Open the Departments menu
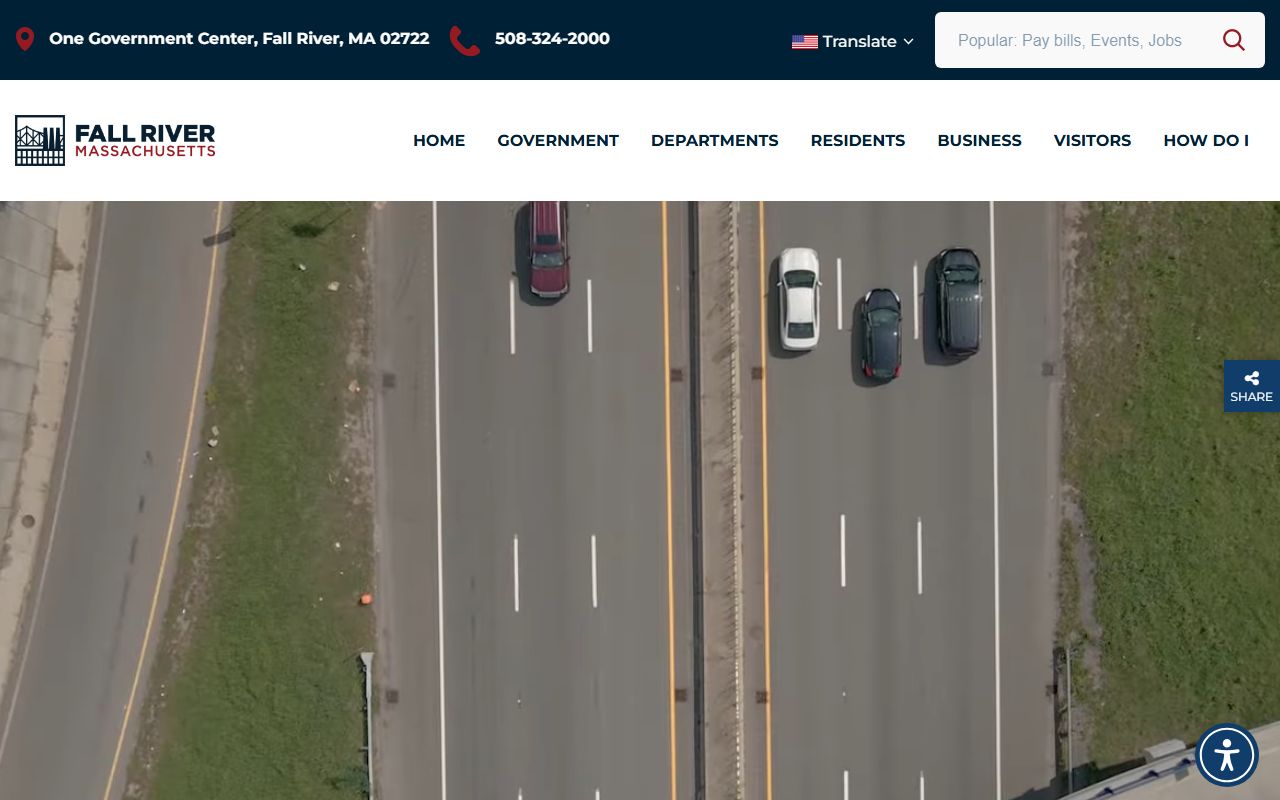This screenshot has height=800, width=1280. pyautogui.click(x=714, y=141)
